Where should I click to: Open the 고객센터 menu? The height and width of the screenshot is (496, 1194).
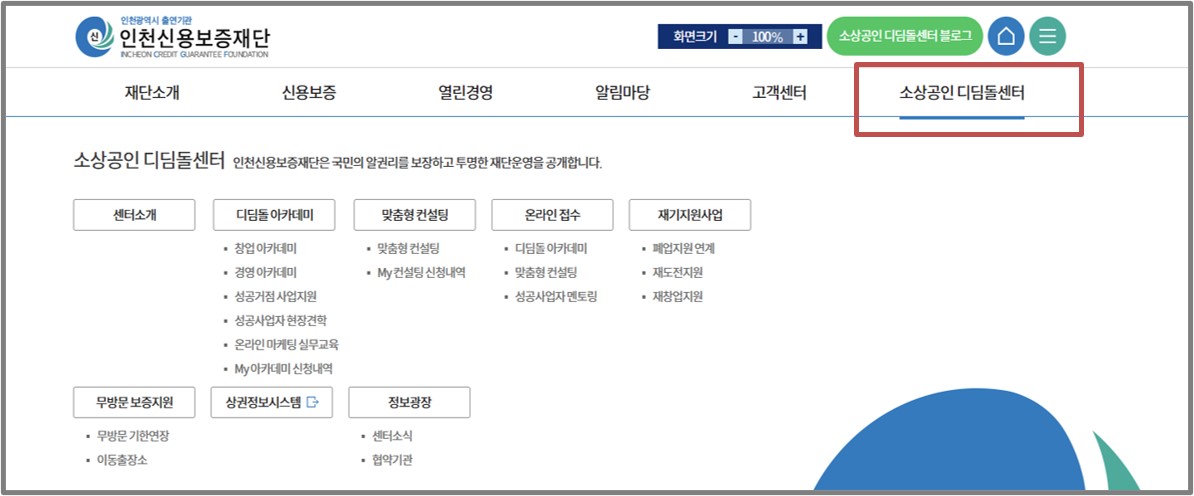[779, 94]
